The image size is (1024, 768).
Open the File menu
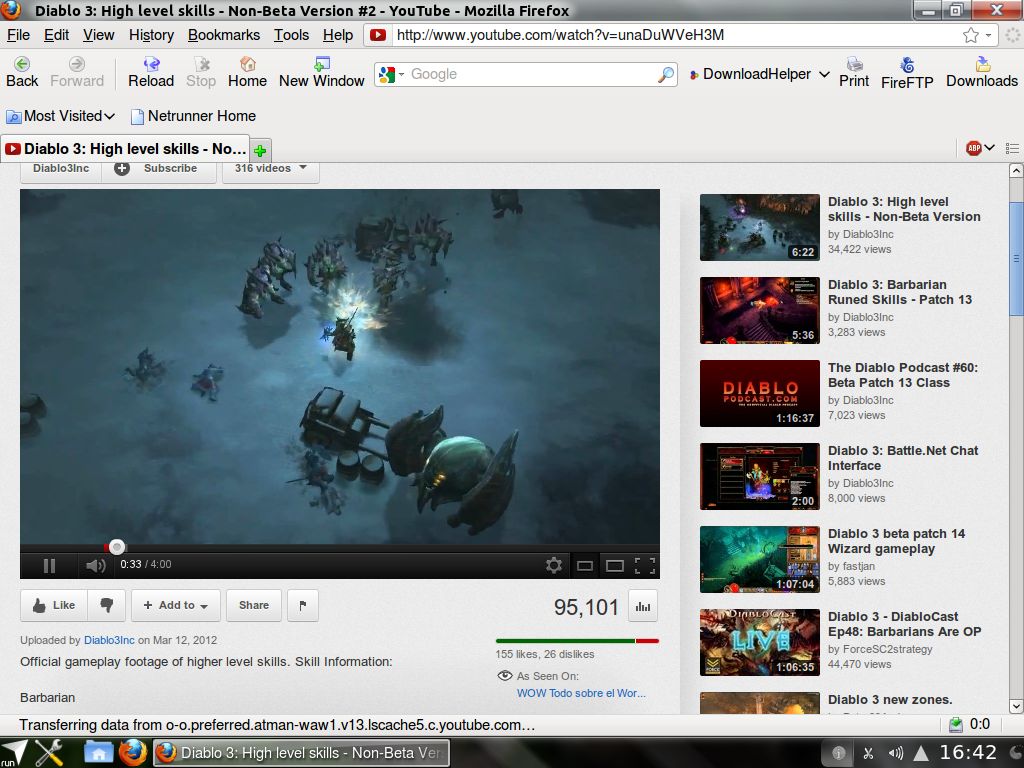18,35
